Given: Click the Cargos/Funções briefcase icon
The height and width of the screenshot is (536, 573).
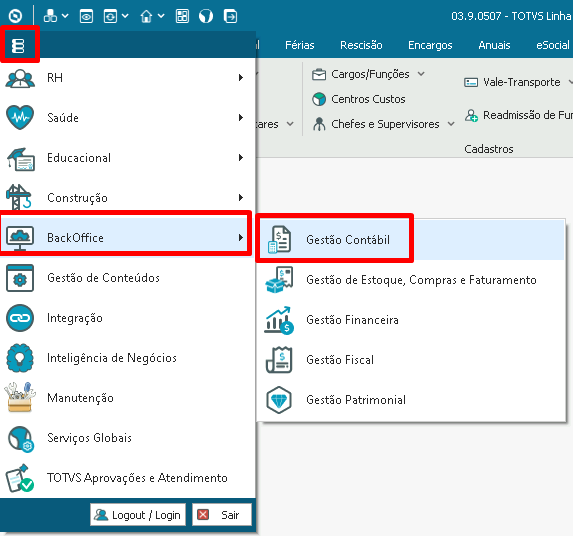Looking at the screenshot, I should coord(319,74).
